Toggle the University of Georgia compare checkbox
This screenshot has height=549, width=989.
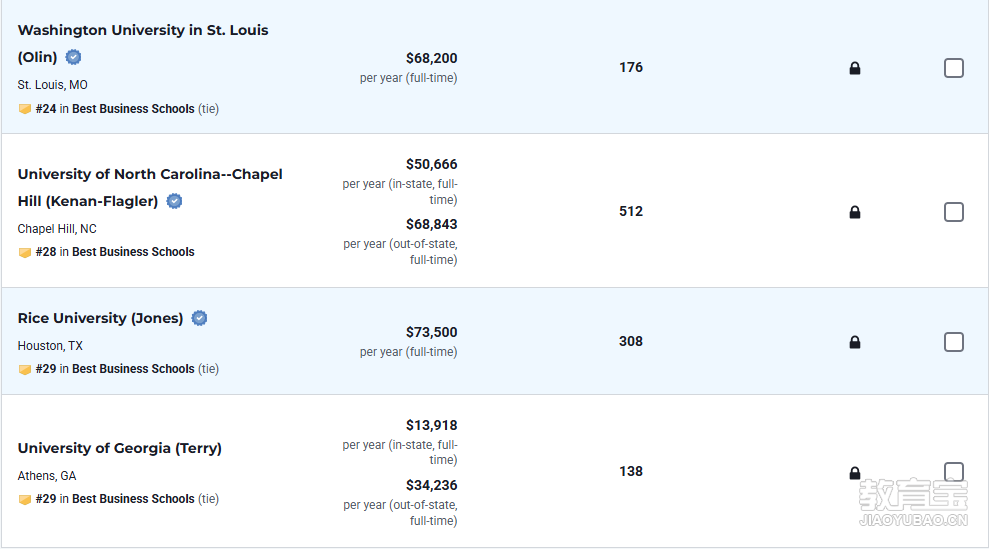(954, 472)
